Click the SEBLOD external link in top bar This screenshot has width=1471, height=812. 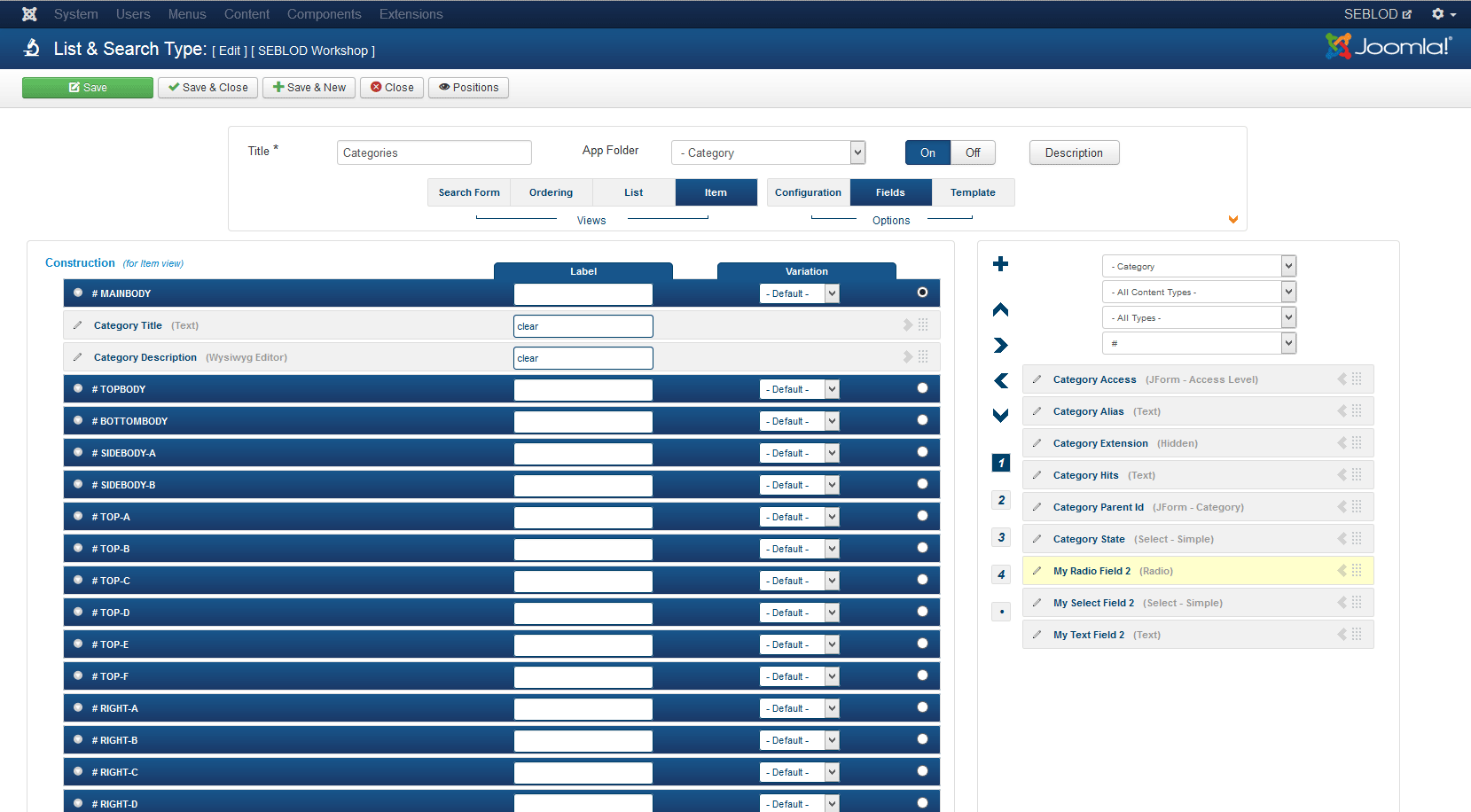tap(1377, 14)
